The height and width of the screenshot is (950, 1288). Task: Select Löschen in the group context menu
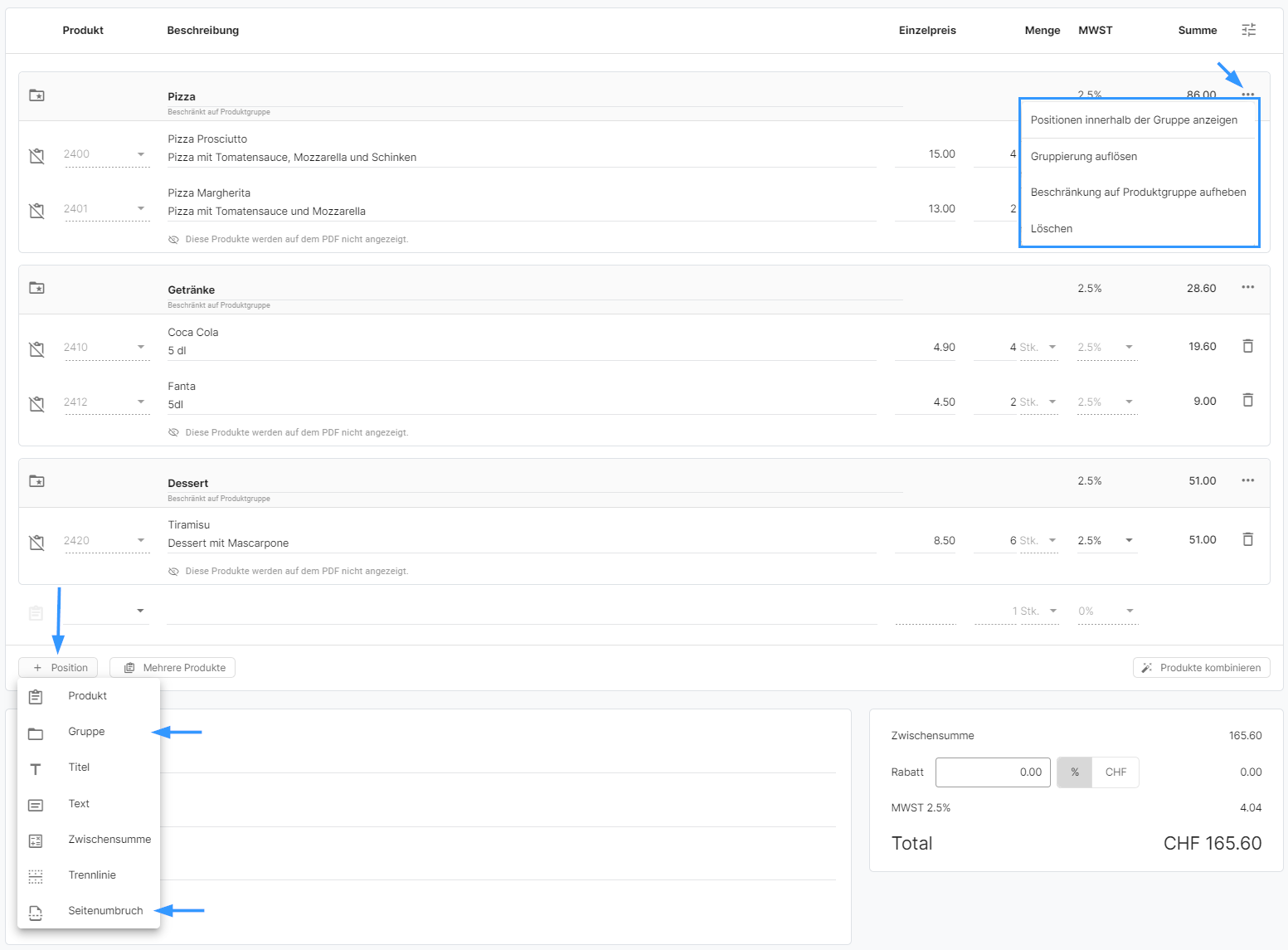tap(1052, 229)
